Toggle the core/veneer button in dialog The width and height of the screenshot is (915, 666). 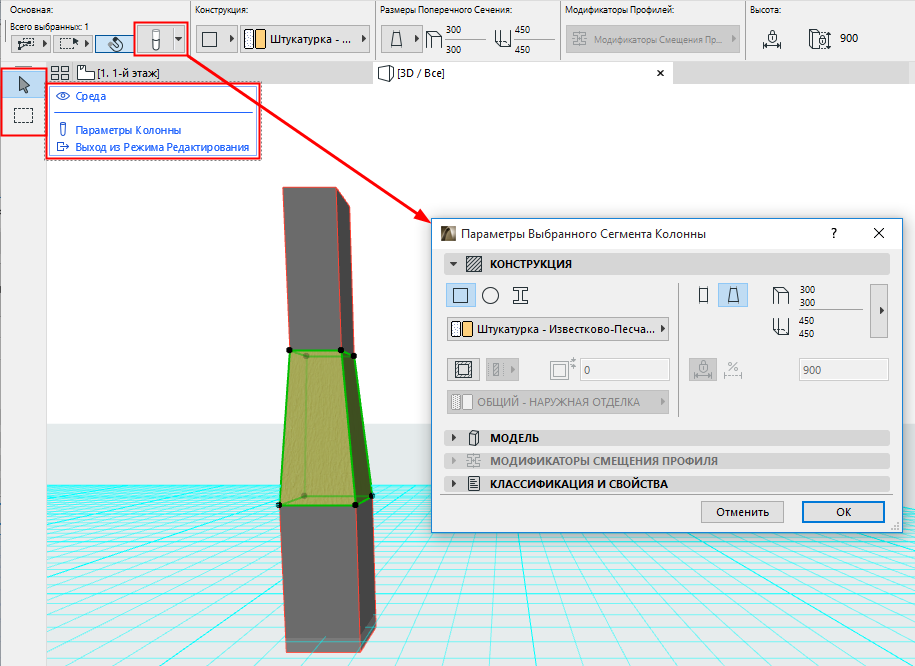pyautogui.click(x=463, y=369)
